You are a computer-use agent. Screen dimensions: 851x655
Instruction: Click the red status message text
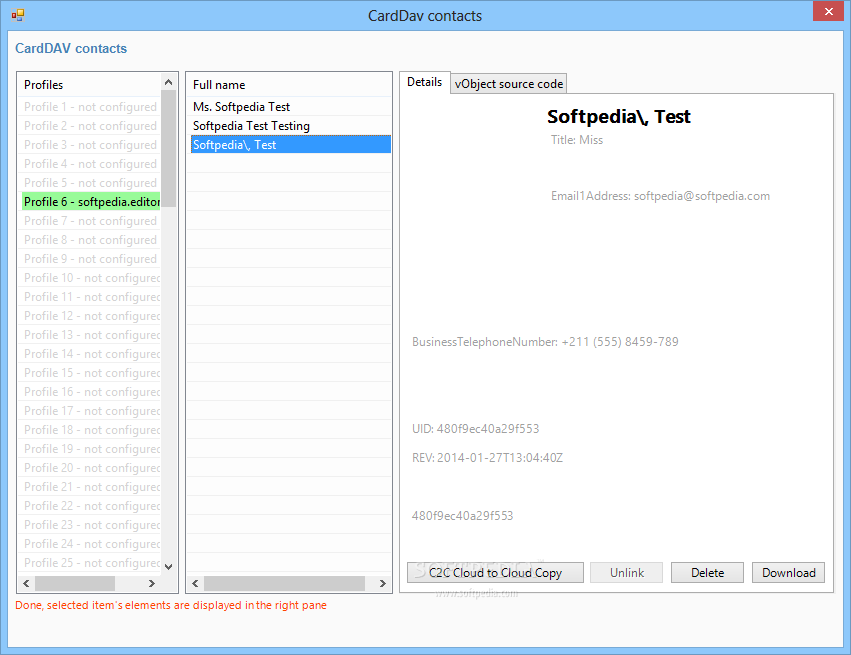pos(171,605)
